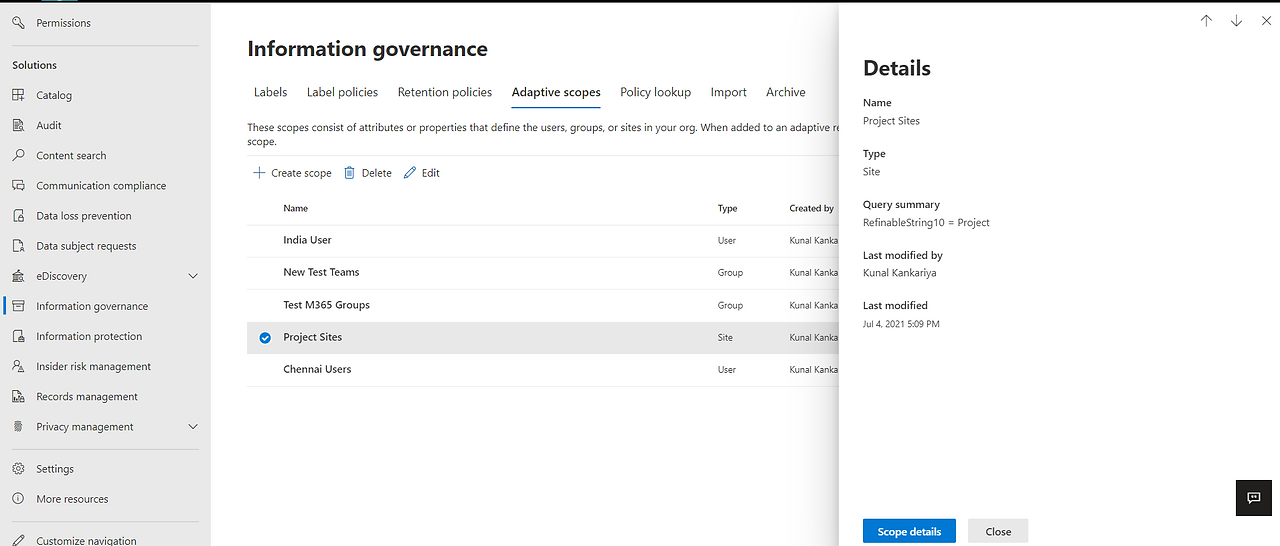Click the Information governance icon

click(18, 306)
